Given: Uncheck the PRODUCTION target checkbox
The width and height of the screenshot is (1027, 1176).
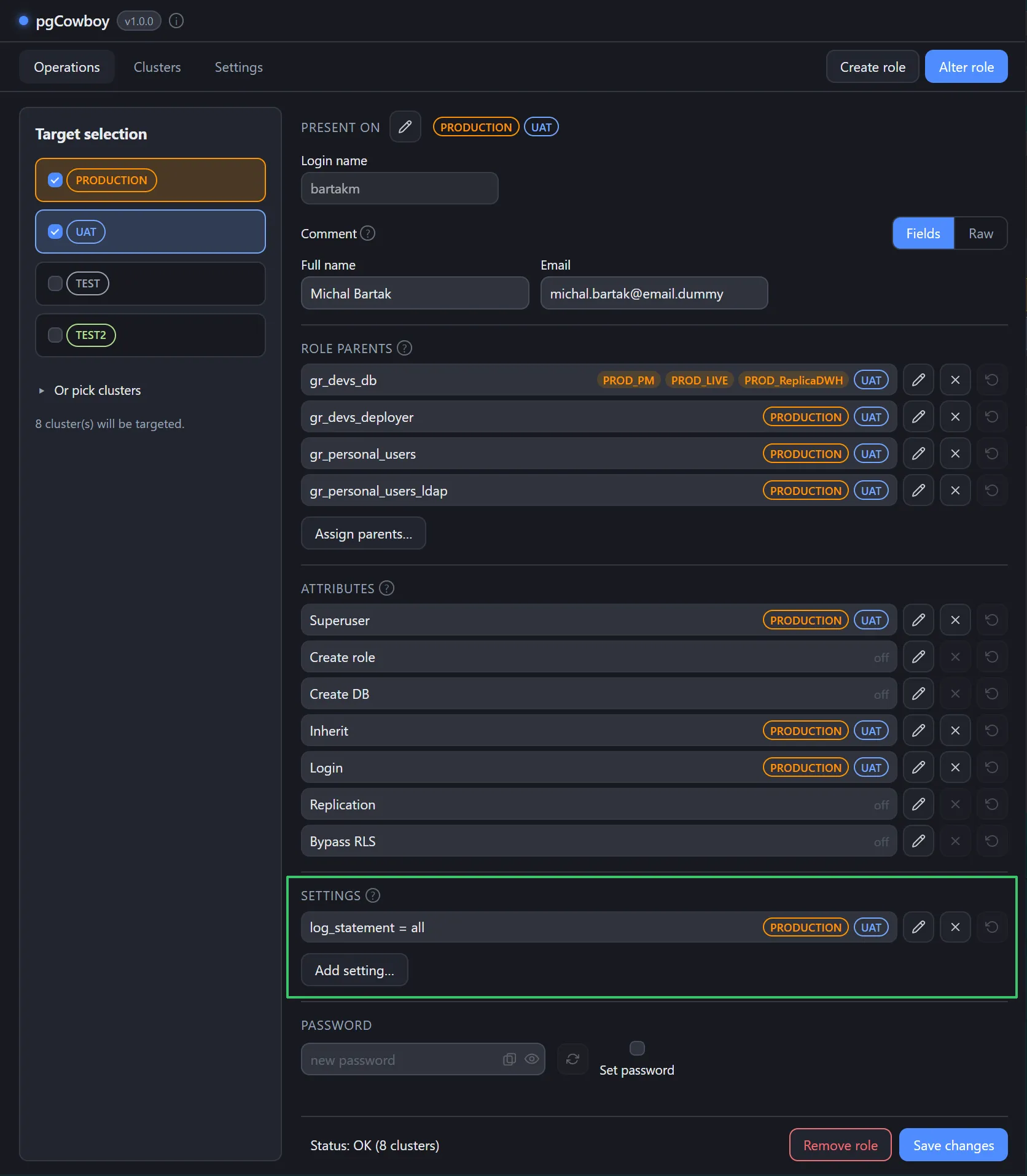Looking at the screenshot, I should click(55, 180).
